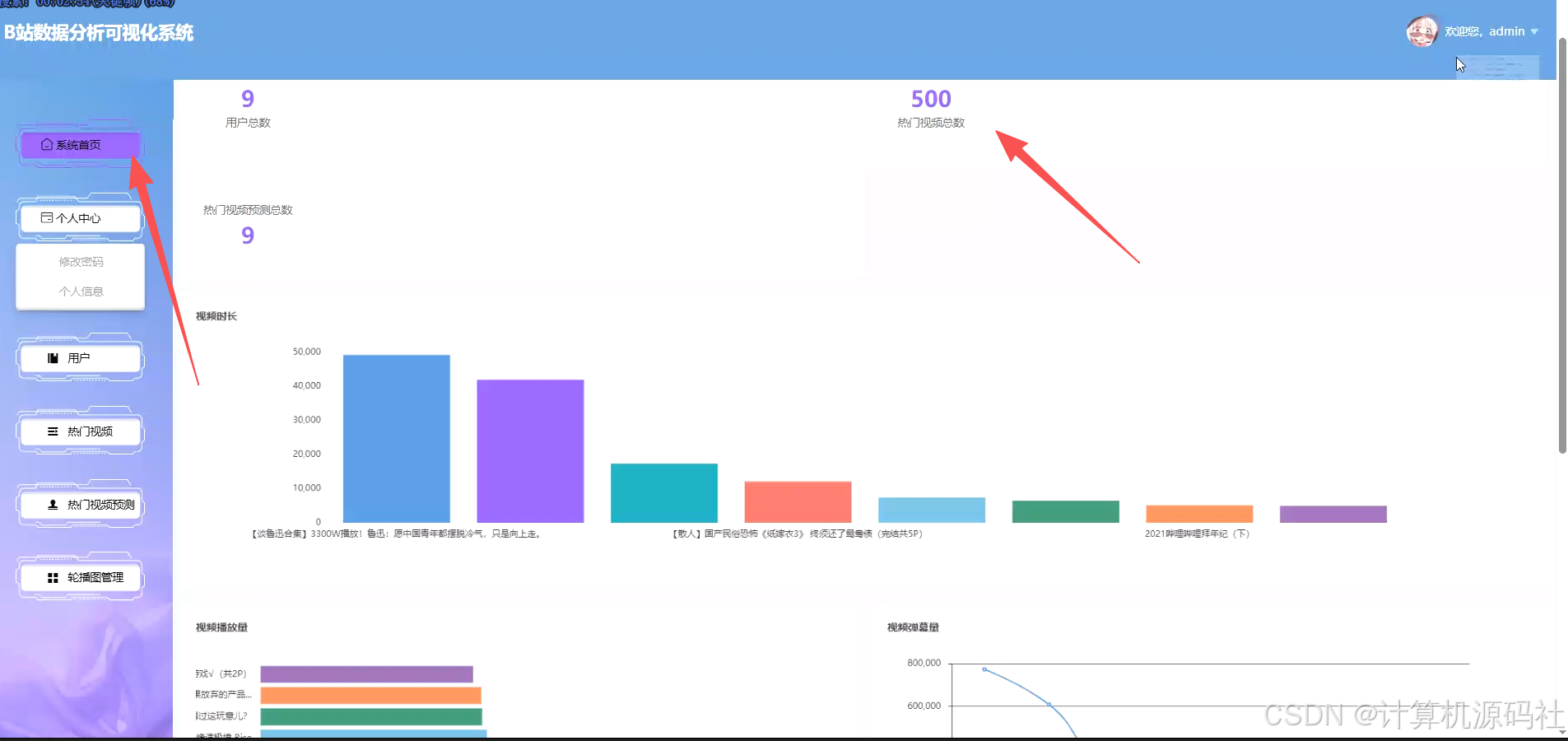Click the 热门视频总数 value 500
Image resolution: width=1568 pixels, height=741 pixels.
(931, 99)
